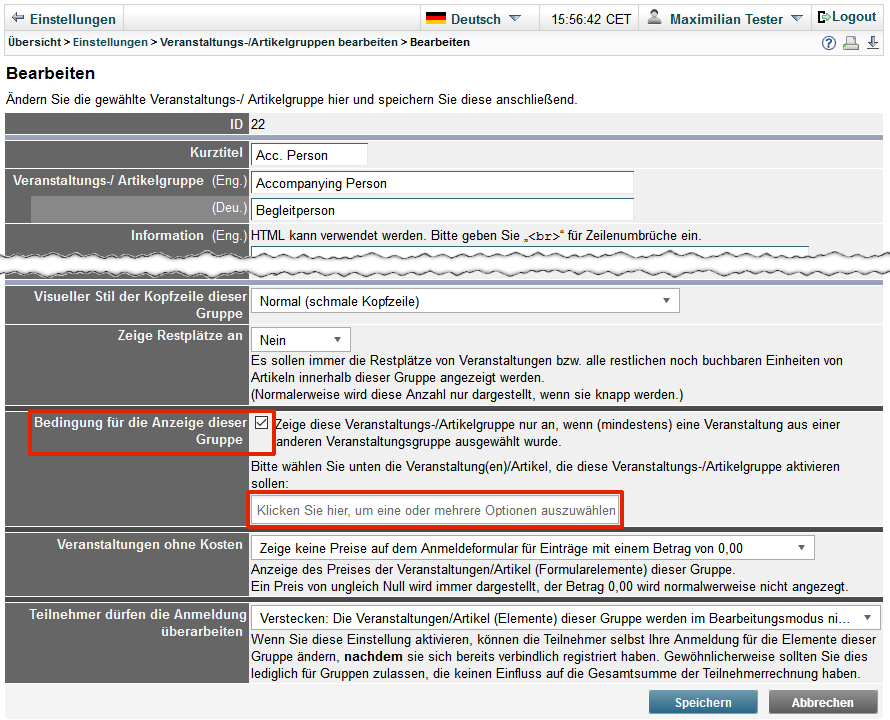
Task: Click the English group name field Accompanying Person
Action: (442, 183)
